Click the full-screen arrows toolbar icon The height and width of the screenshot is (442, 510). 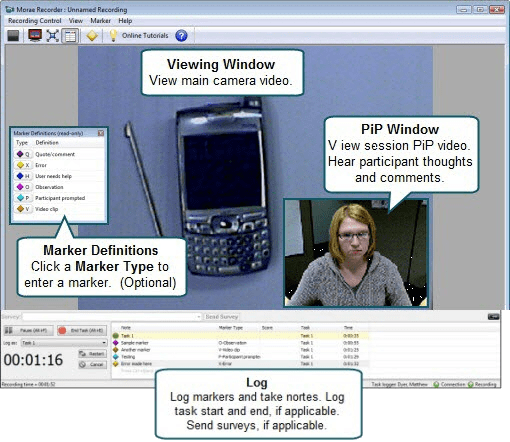pos(53,36)
